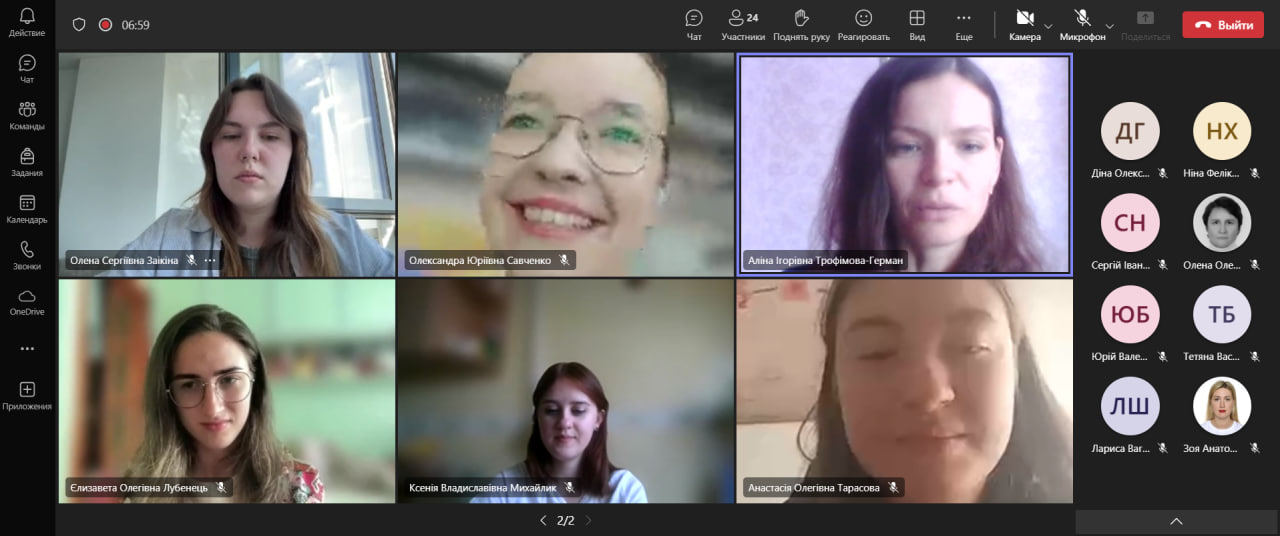This screenshot has height=536, width=1280.
Task: Toggle the Микрофон mute state
Action: [x=1082, y=24]
